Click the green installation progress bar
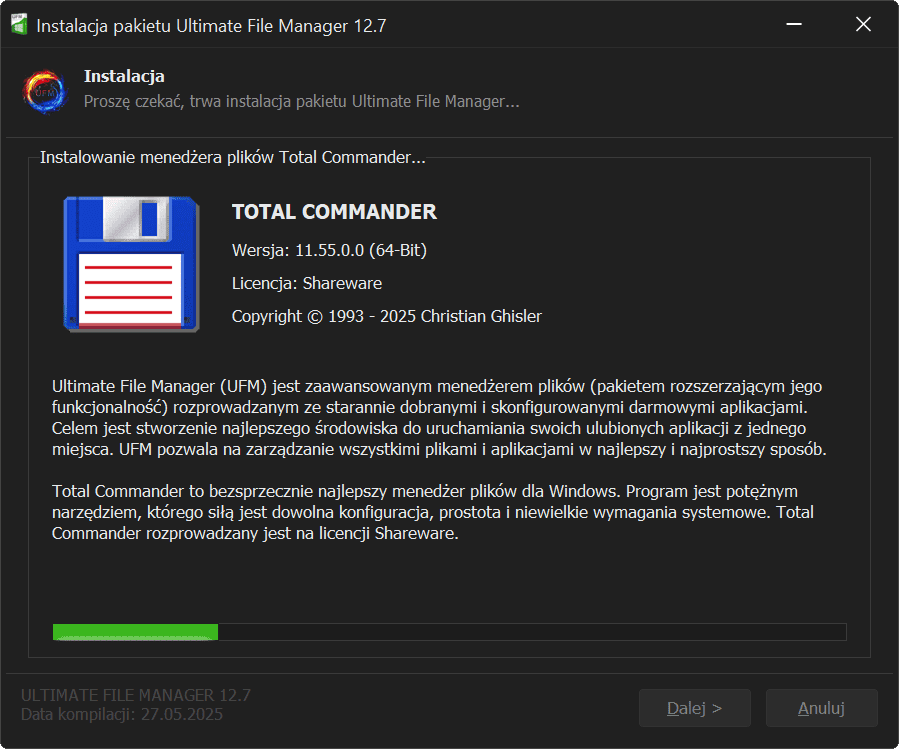Viewport: 899px width, 749px height. click(x=449, y=632)
